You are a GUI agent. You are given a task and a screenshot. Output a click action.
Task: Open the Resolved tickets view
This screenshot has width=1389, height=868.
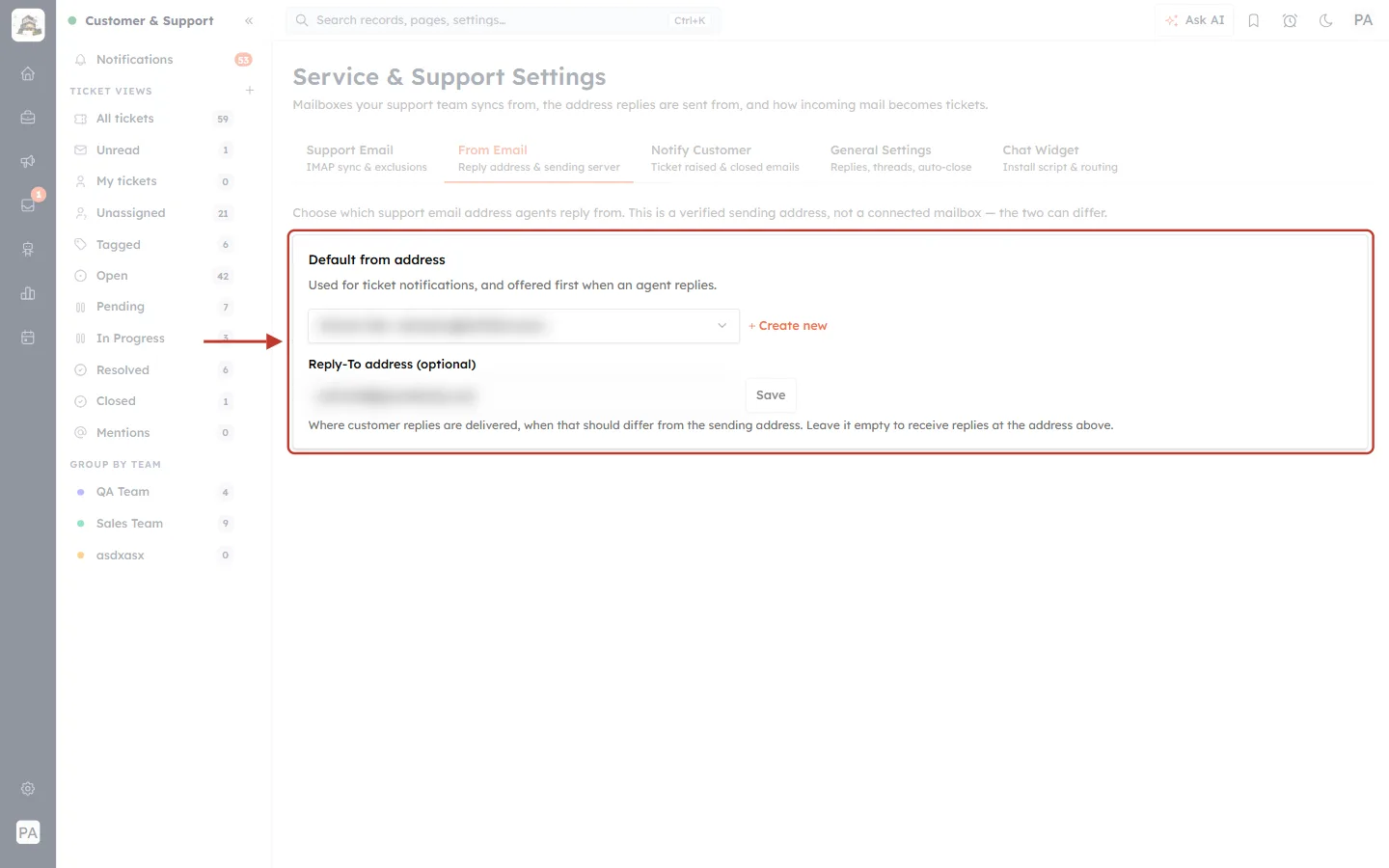[152, 370]
